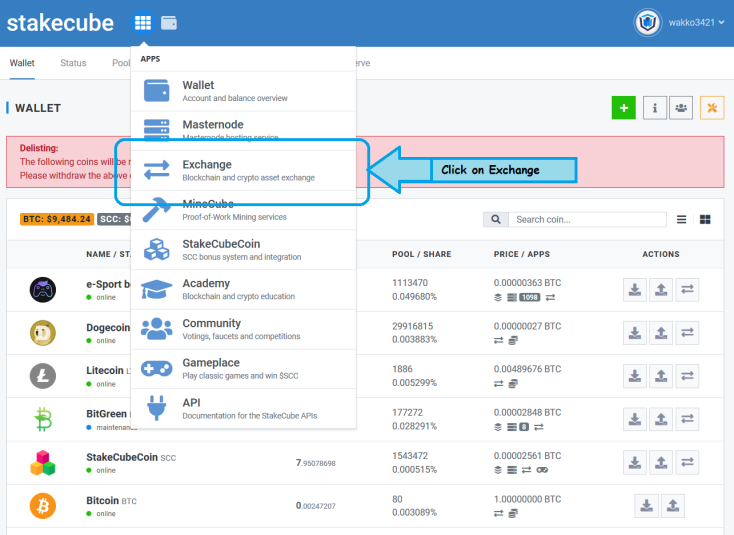Click withdraw icon for Litecoin row

coord(661,376)
